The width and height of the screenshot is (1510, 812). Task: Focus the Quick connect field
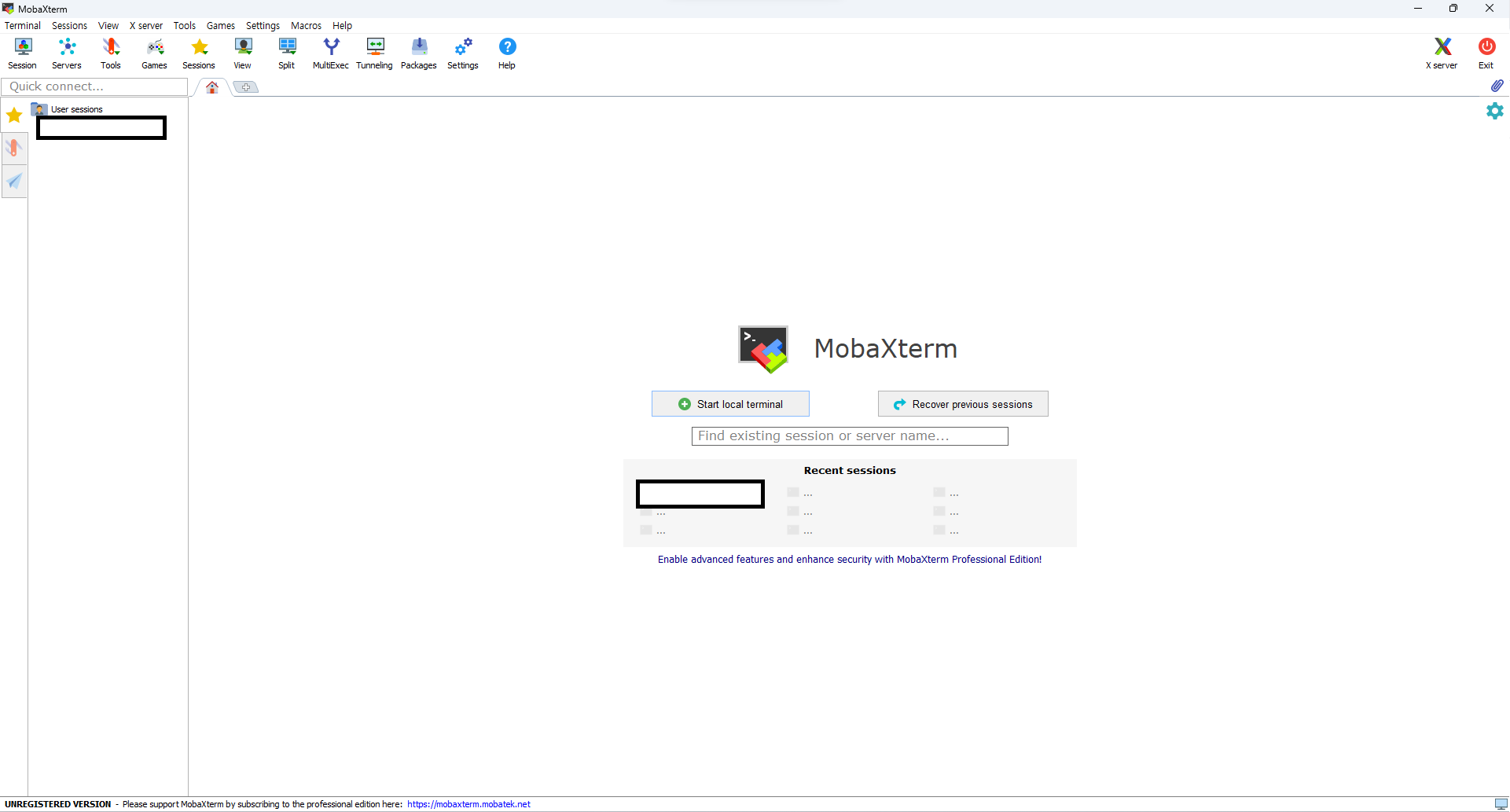94,86
